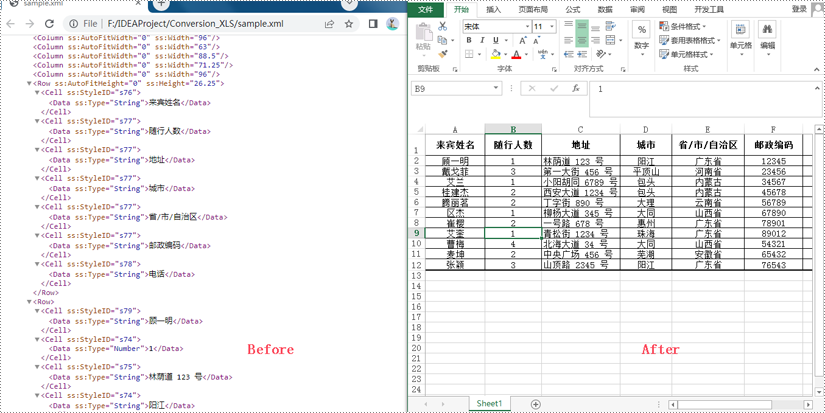Open the font name dropdown showing 宋体
Screen dimensions: 825x413
point(527,26)
